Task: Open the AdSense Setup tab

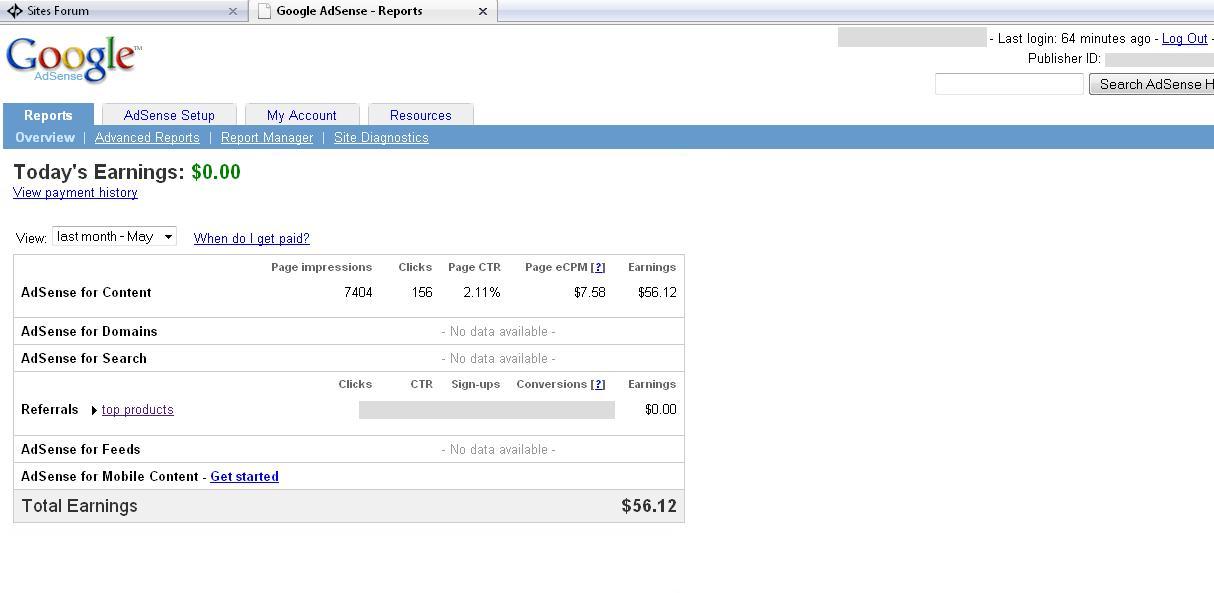Action: point(169,115)
